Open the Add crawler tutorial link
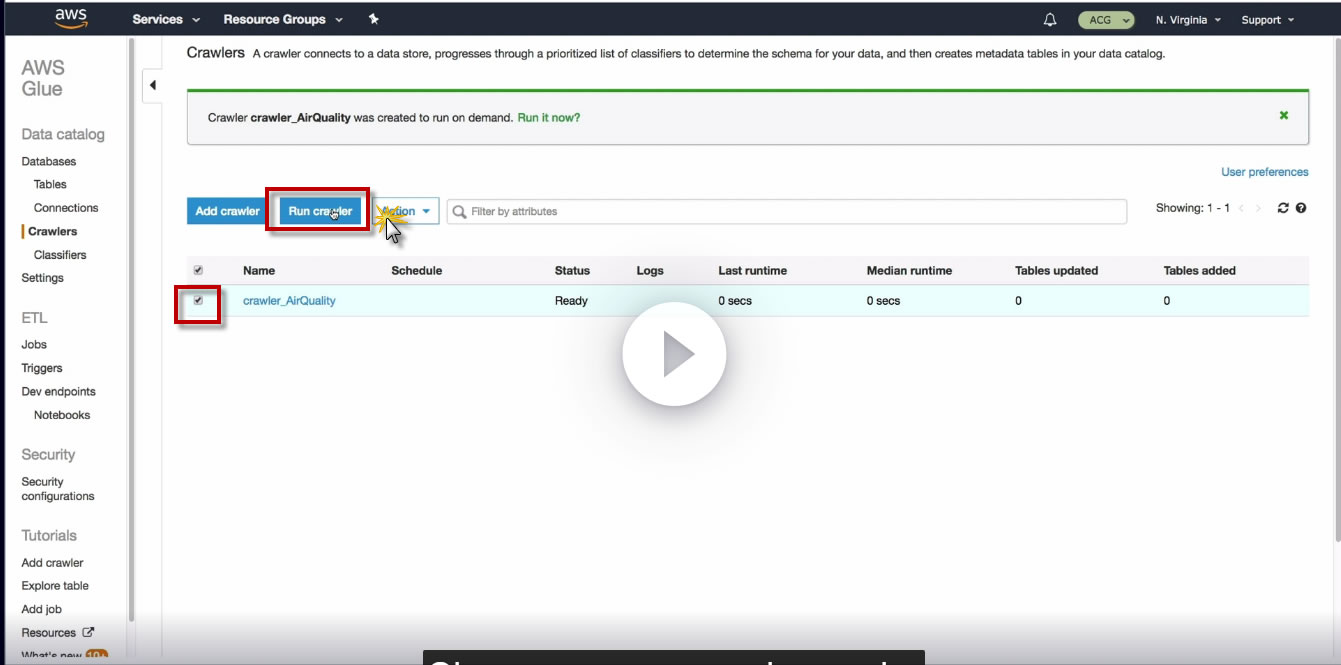This screenshot has width=1341, height=665. [53, 563]
